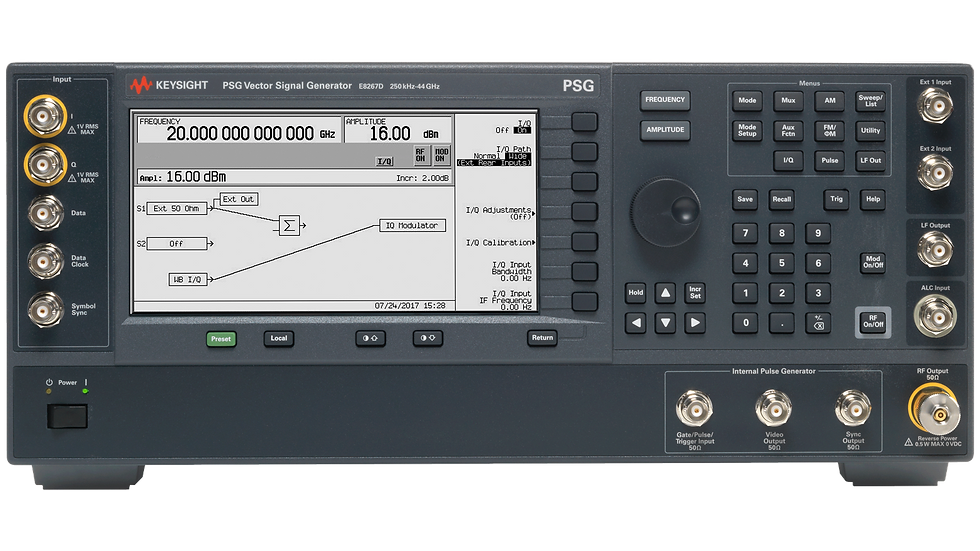Push the softkey beside I/Q Path
Screen dimensions: 980x551
click(x=584, y=152)
